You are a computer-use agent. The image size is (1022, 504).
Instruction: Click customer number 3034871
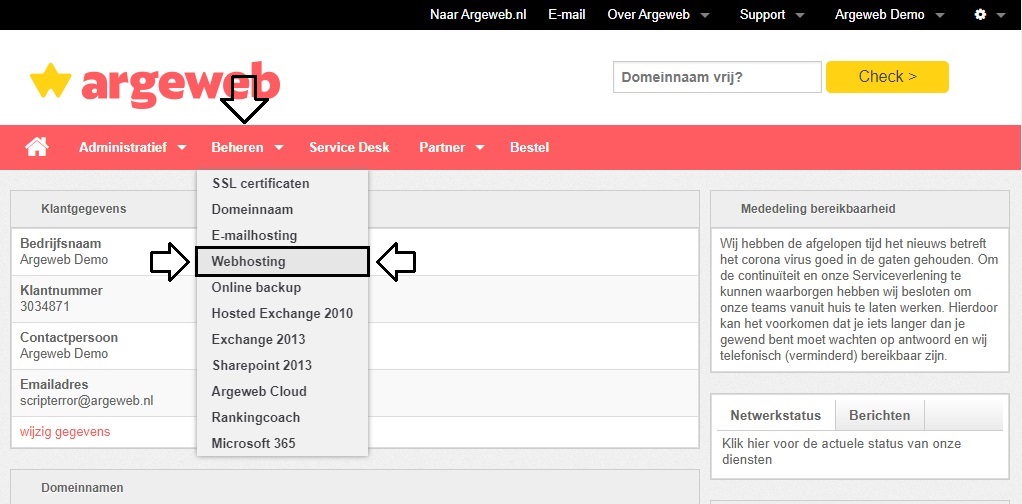[x=45, y=306]
